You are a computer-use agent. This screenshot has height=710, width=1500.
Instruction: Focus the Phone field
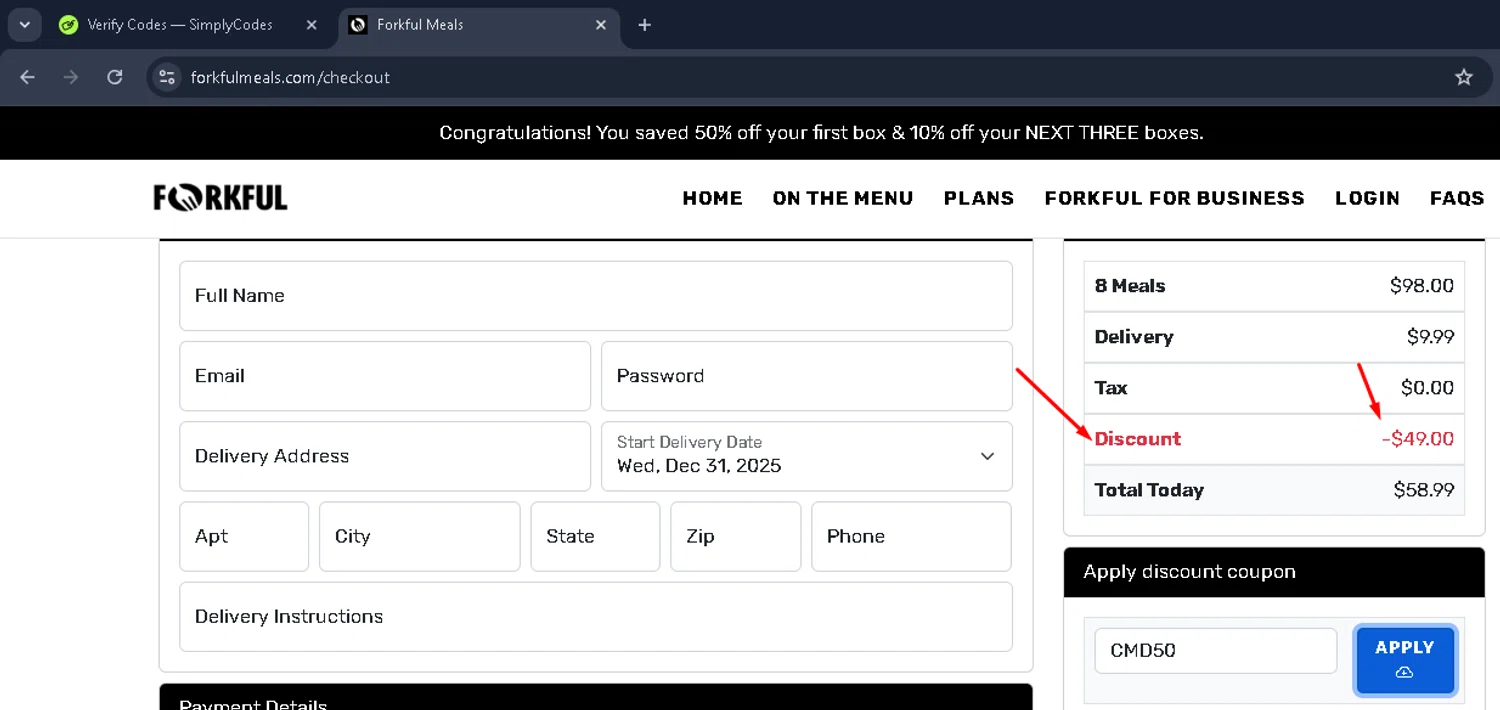[911, 536]
